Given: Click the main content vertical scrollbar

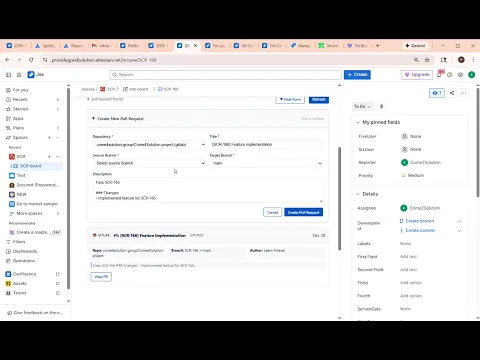Looking at the screenshot, I should [x=340, y=200].
